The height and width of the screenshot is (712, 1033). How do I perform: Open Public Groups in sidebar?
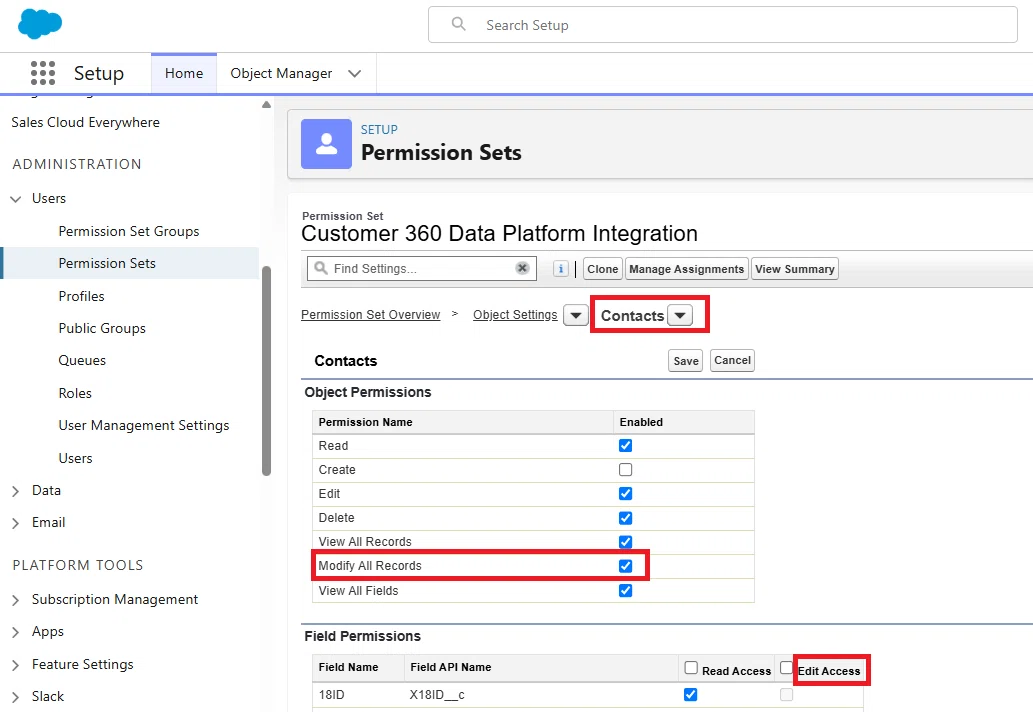pyautogui.click(x=102, y=328)
